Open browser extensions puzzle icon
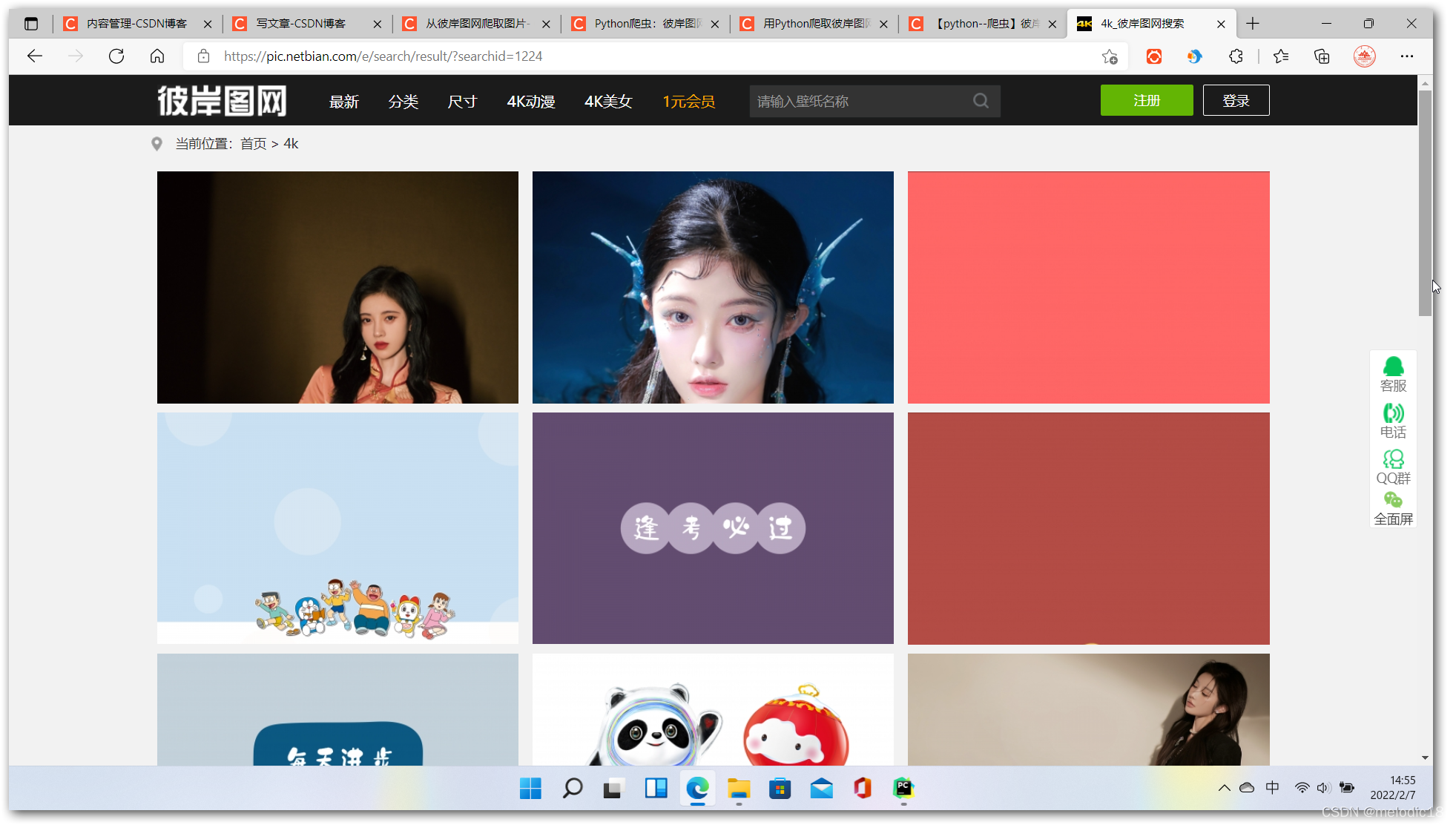 [x=1236, y=56]
